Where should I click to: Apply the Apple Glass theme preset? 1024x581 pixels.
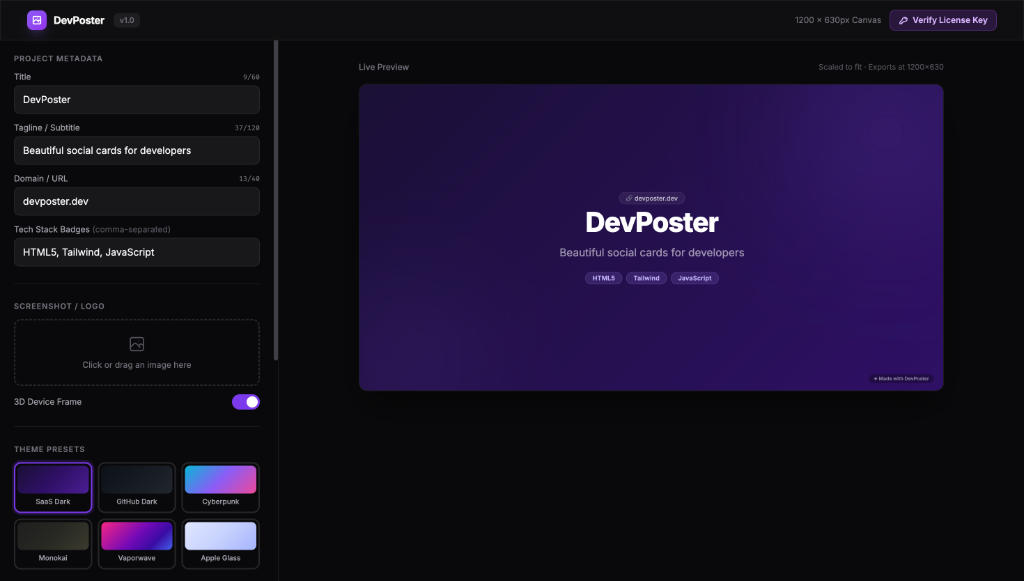pos(221,544)
